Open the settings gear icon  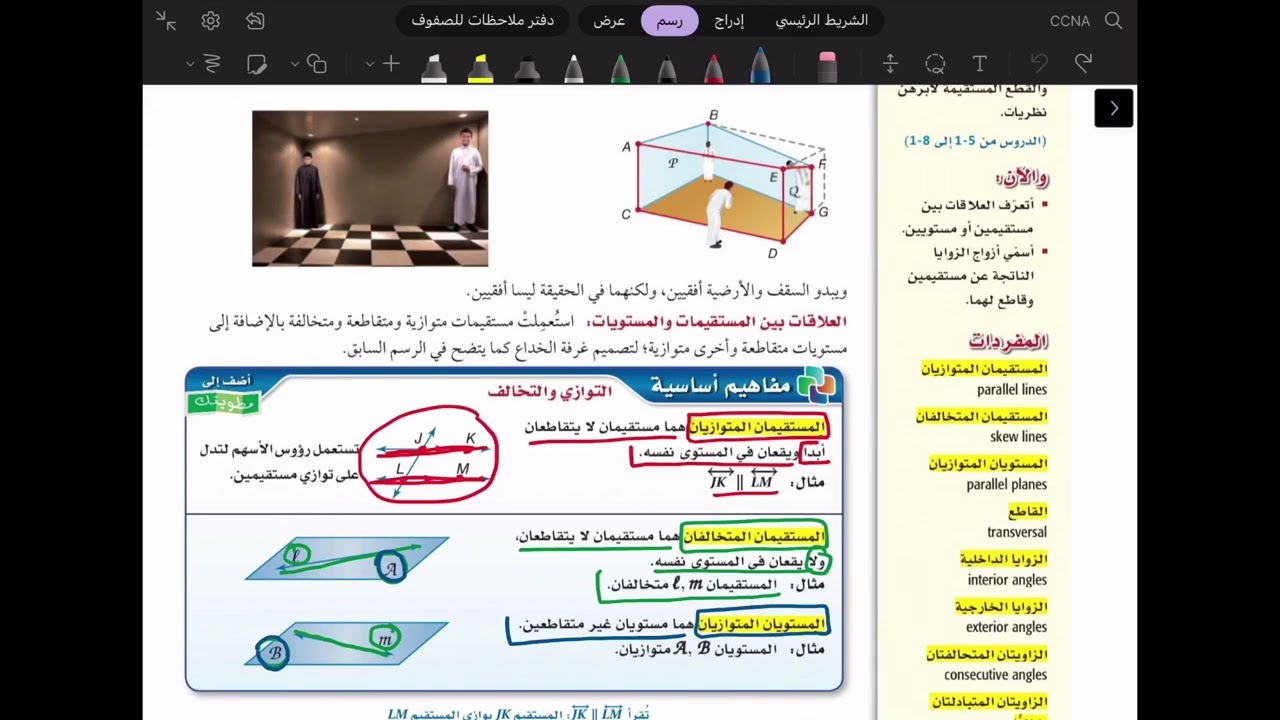click(x=210, y=20)
